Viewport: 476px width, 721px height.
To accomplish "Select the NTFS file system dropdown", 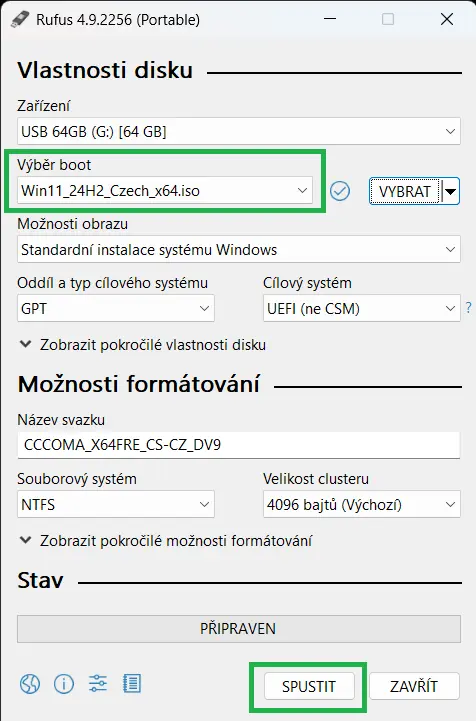I will click(x=116, y=504).
